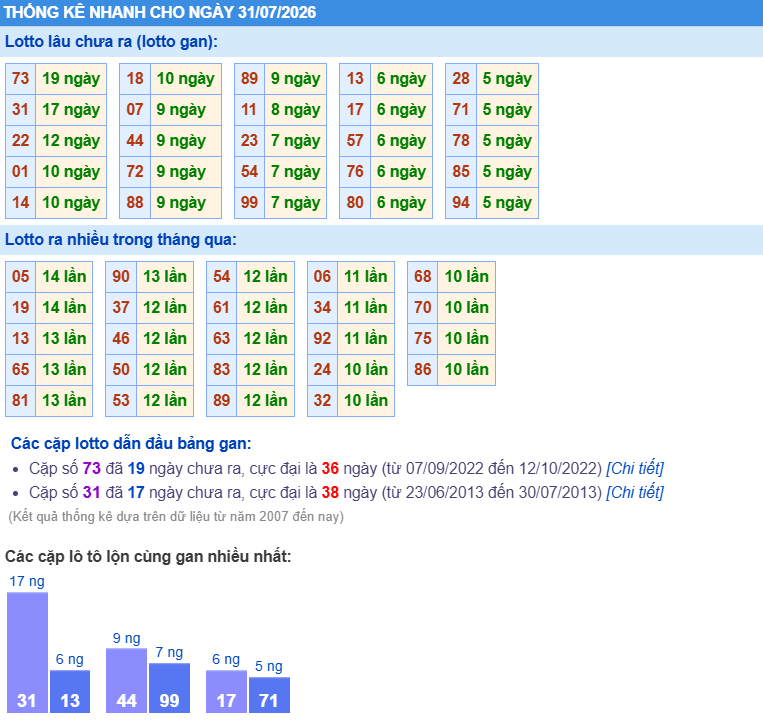Viewport: 763px width, 720px height.
Task: Click the '9 ng' bar label
Action: (x=127, y=638)
